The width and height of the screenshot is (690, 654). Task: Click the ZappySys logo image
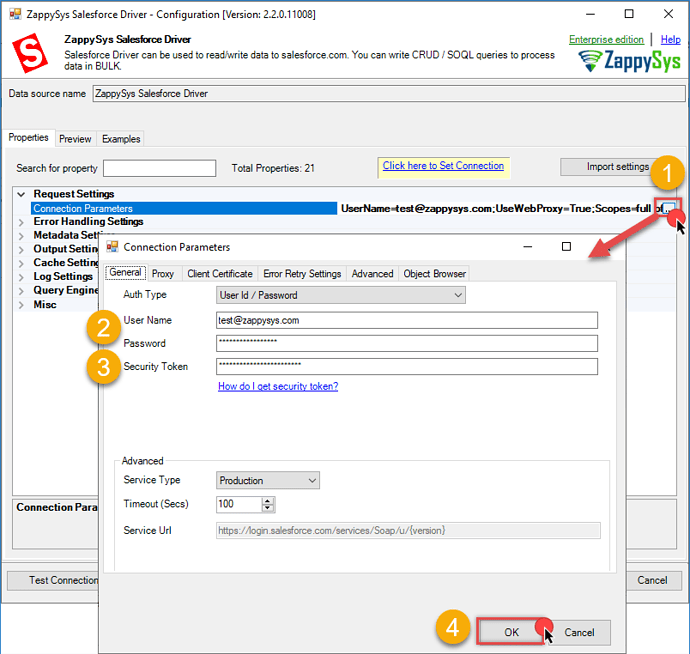629,61
